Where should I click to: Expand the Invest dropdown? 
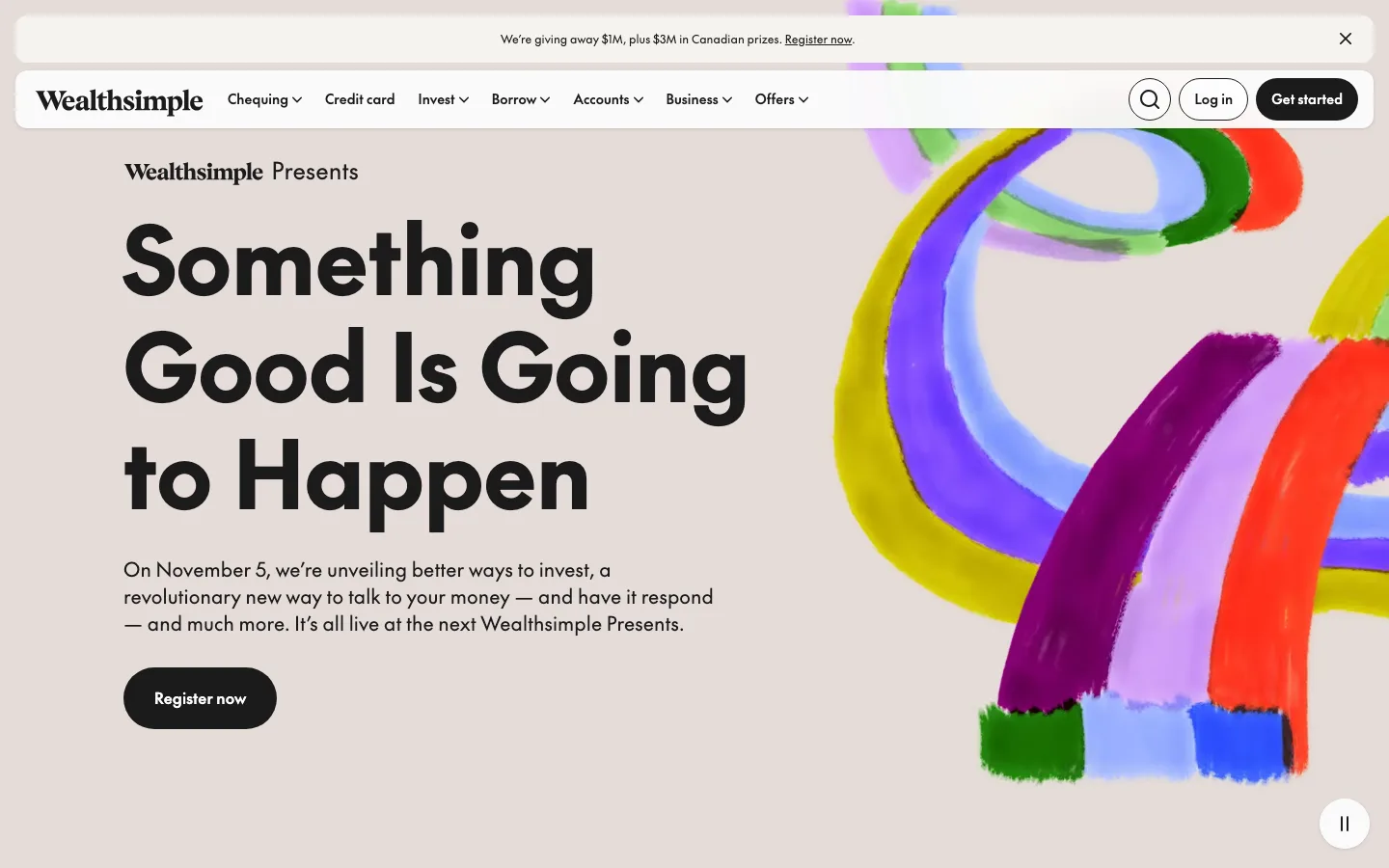point(443,99)
